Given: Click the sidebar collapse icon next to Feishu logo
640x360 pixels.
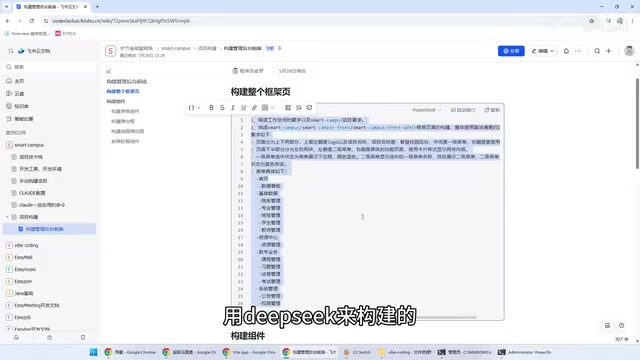Looking at the screenshot, I should point(11,51).
